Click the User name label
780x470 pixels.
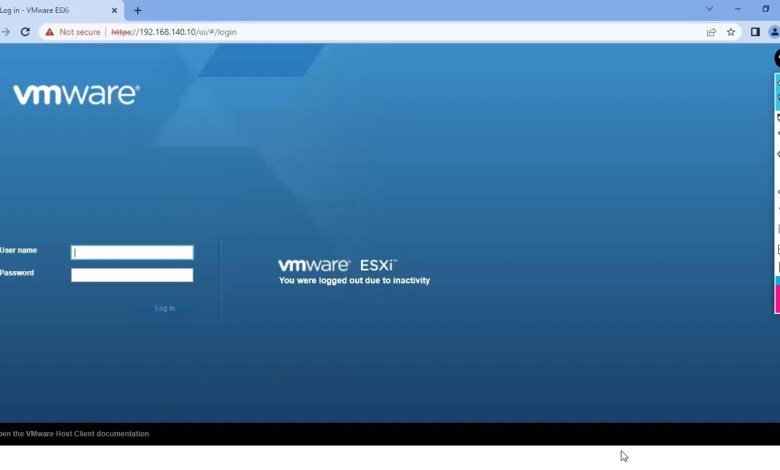18,250
